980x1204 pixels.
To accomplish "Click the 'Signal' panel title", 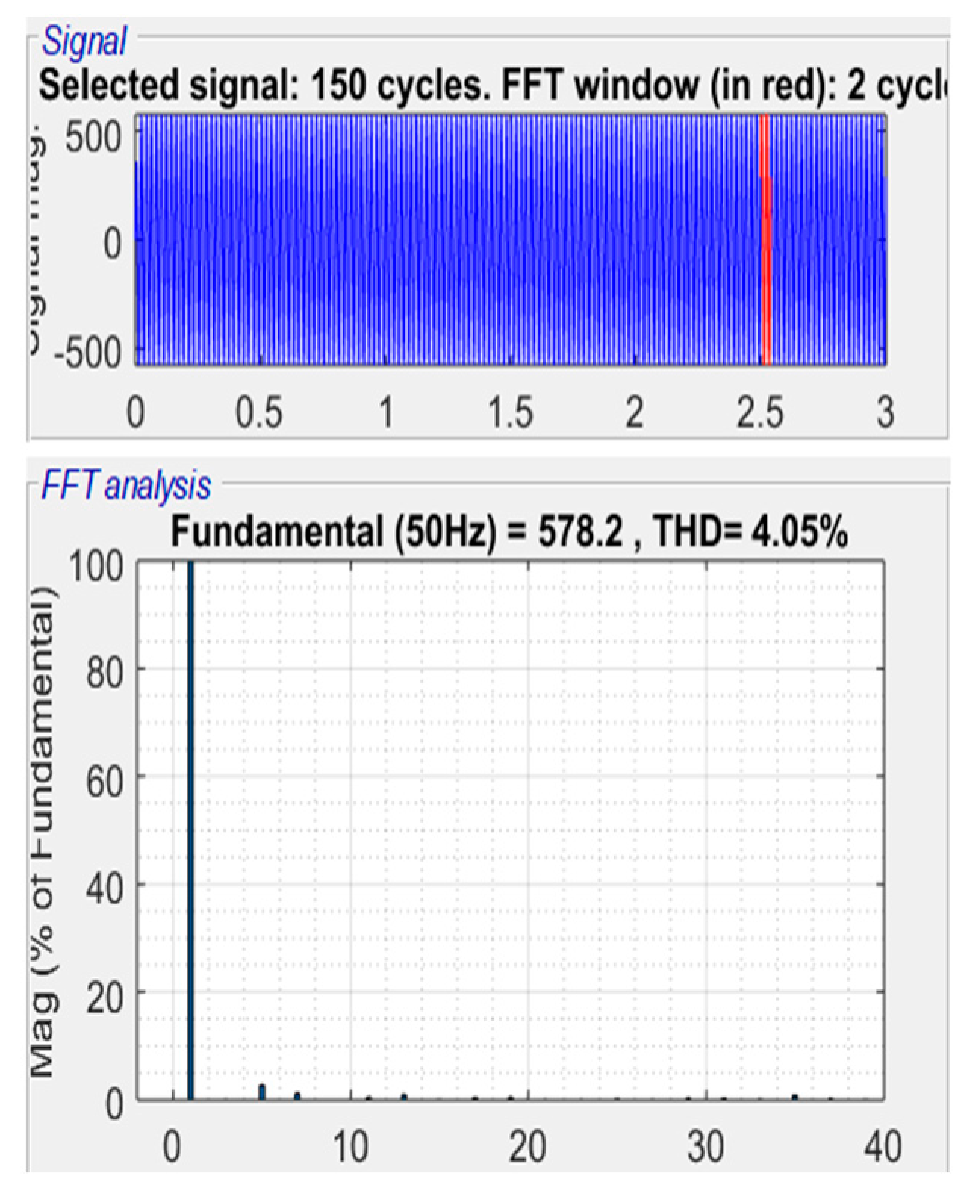I will [x=84, y=41].
